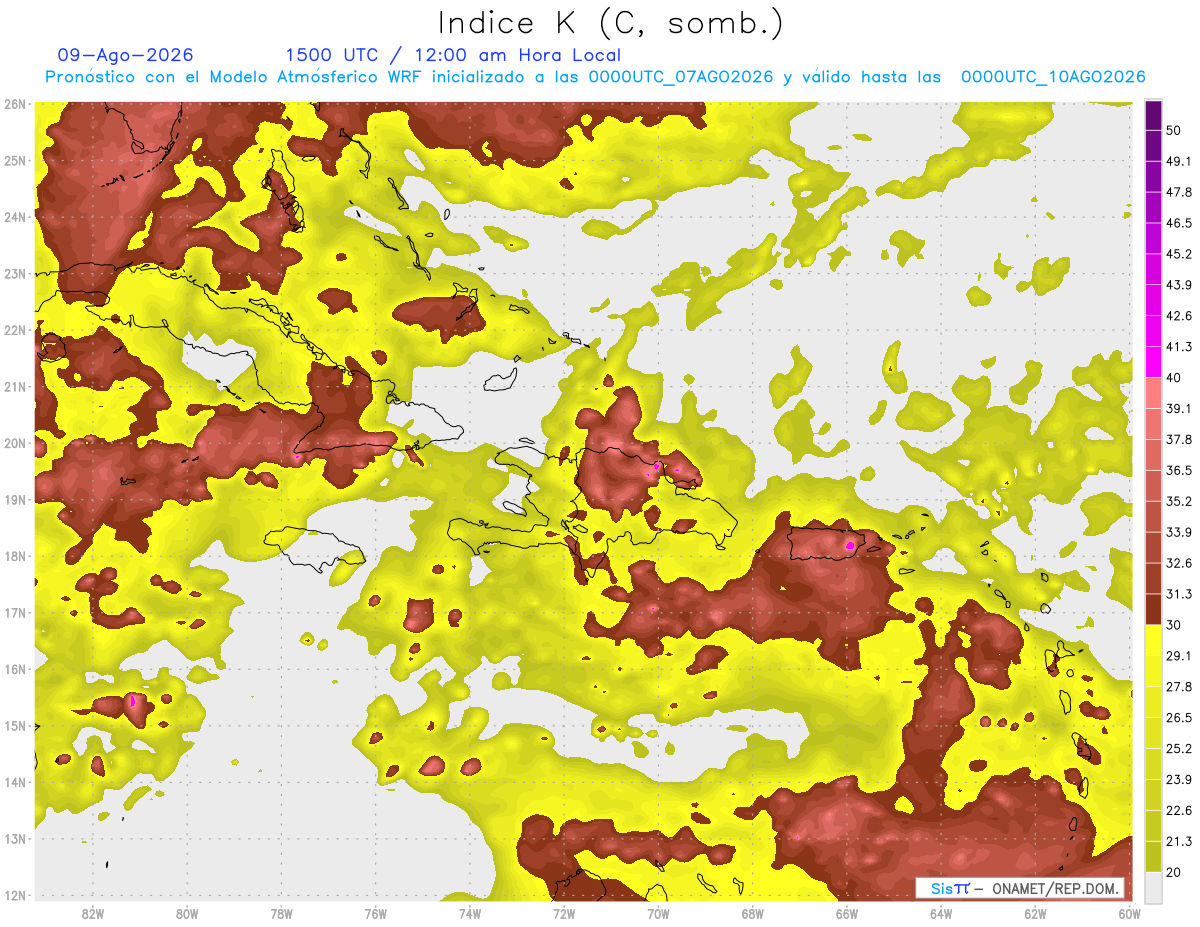Screen dimensions: 1200x927
Task: Click the colorbar label "29.1"
Action: 1178,655
